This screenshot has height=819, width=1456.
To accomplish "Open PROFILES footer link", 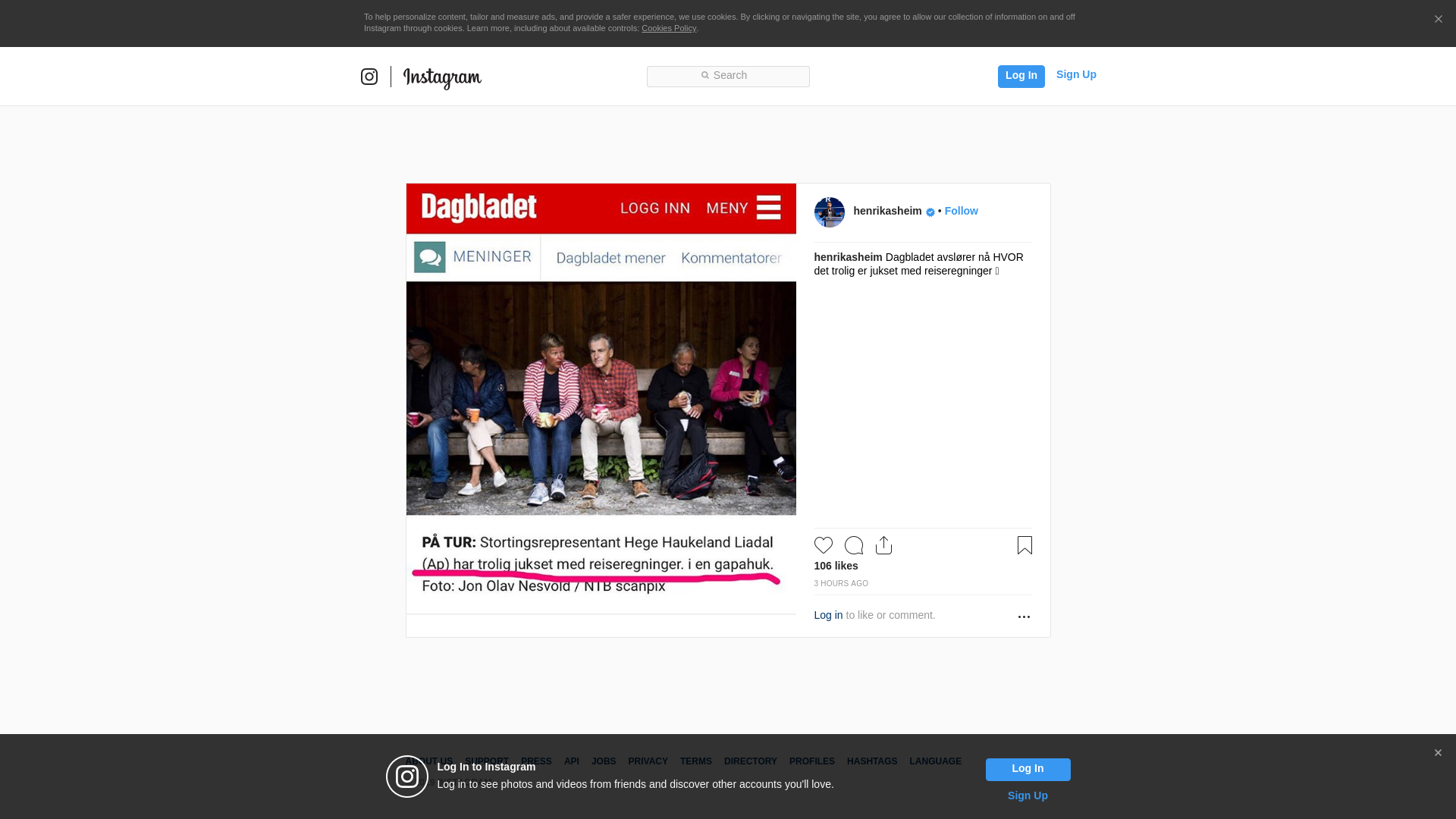I will 812,761.
